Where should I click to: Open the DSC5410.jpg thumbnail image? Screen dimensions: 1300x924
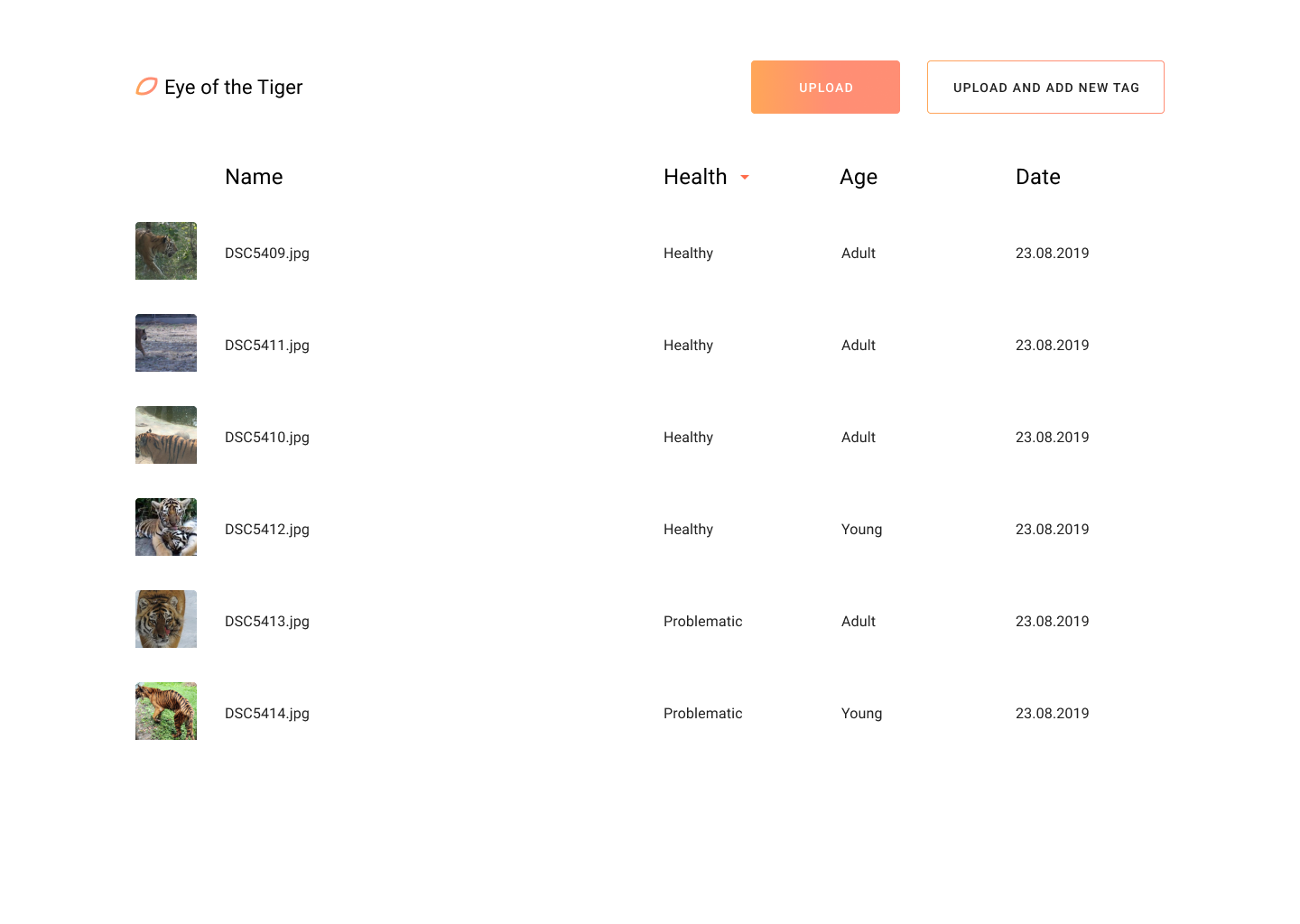[165, 435]
